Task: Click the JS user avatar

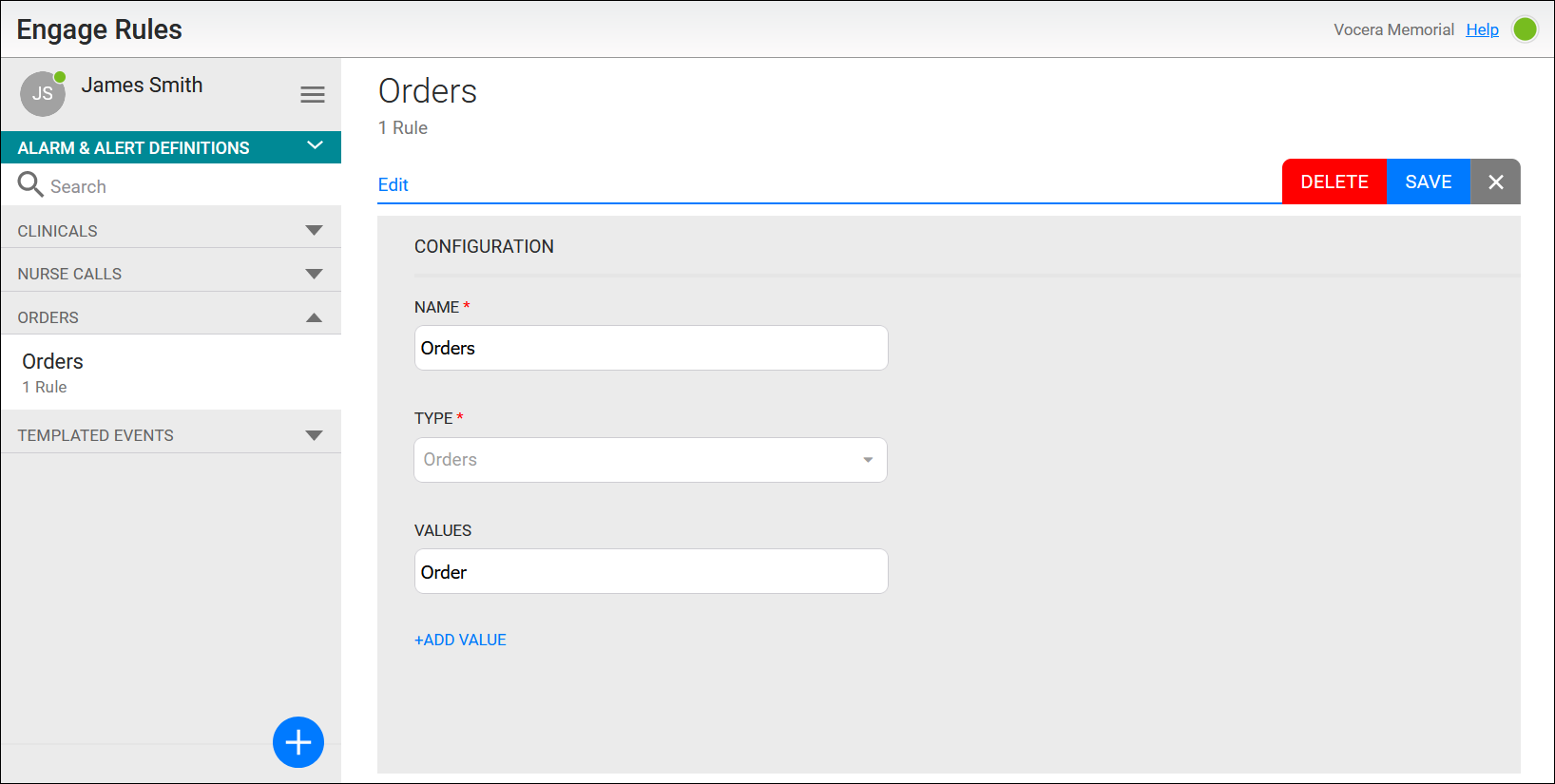Action: (43, 94)
